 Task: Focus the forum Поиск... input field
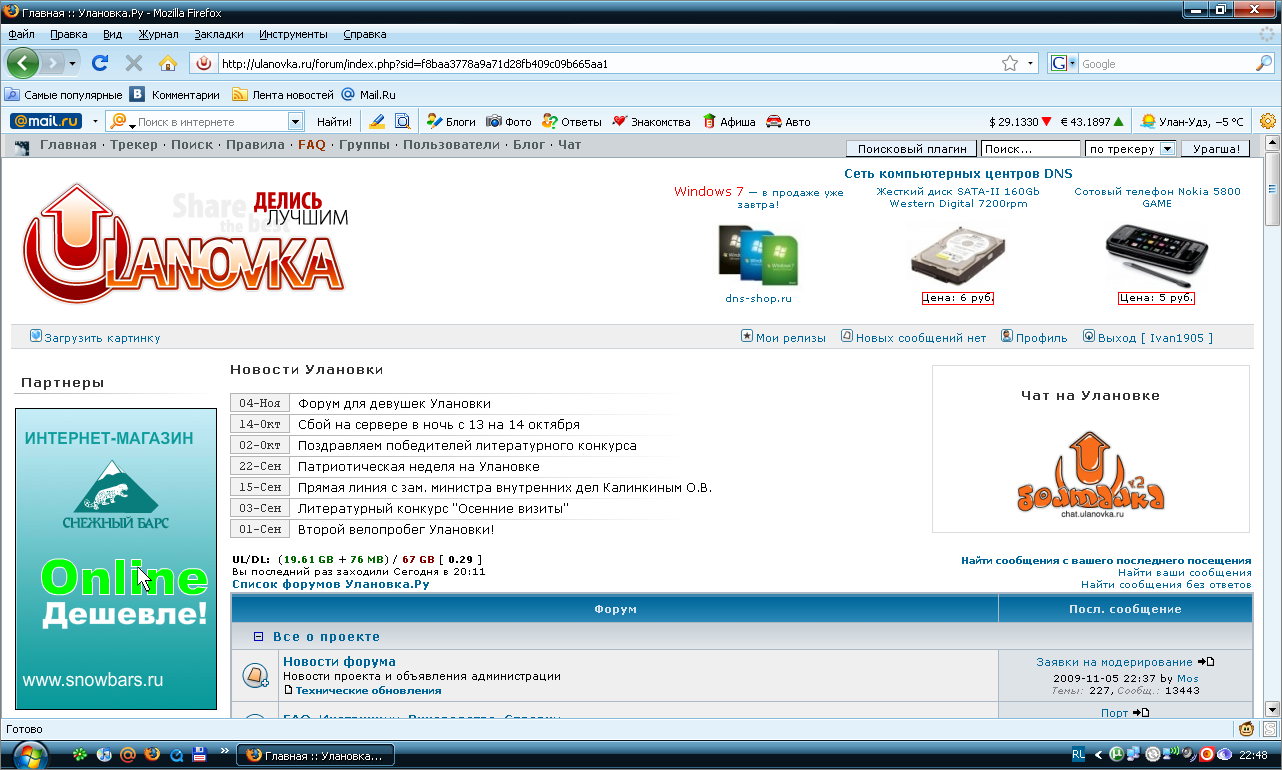click(1031, 149)
